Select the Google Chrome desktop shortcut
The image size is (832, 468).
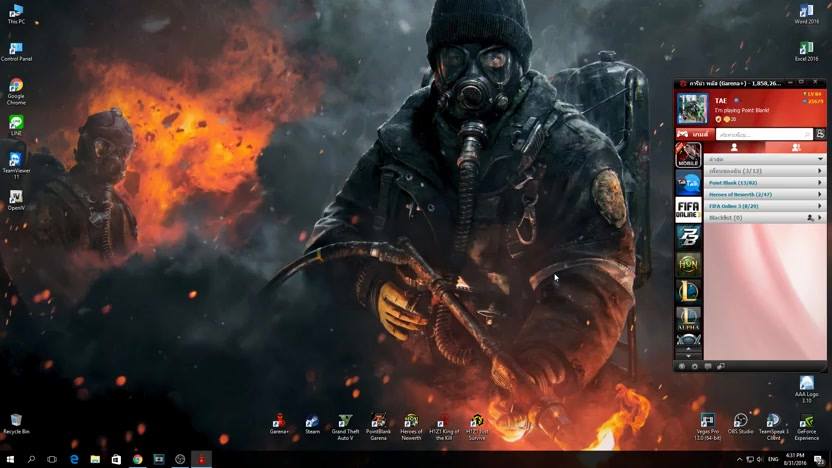16,91
